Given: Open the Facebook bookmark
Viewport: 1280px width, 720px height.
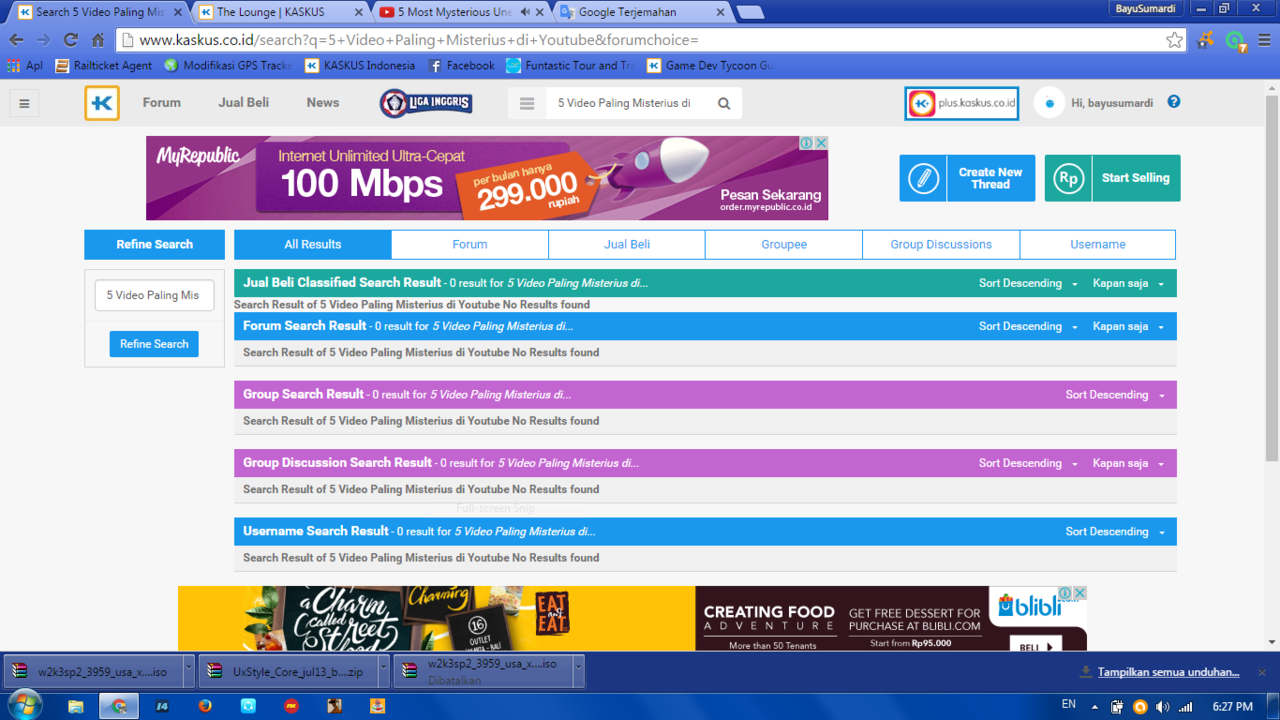Looking at the screenshot, I should click(x=461, y=65).
